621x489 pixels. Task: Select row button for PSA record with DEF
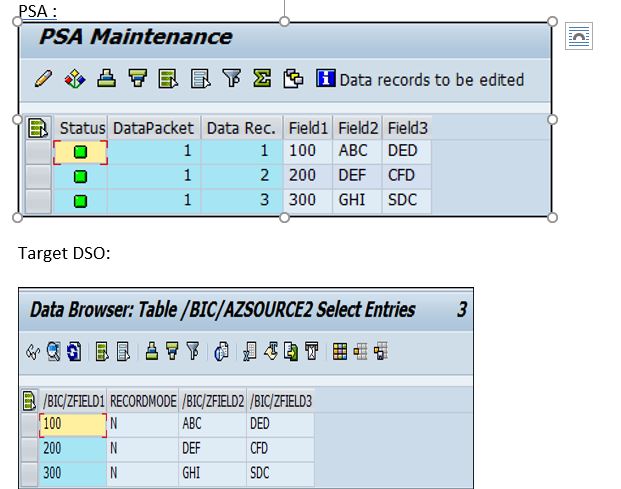coord(38,177)
